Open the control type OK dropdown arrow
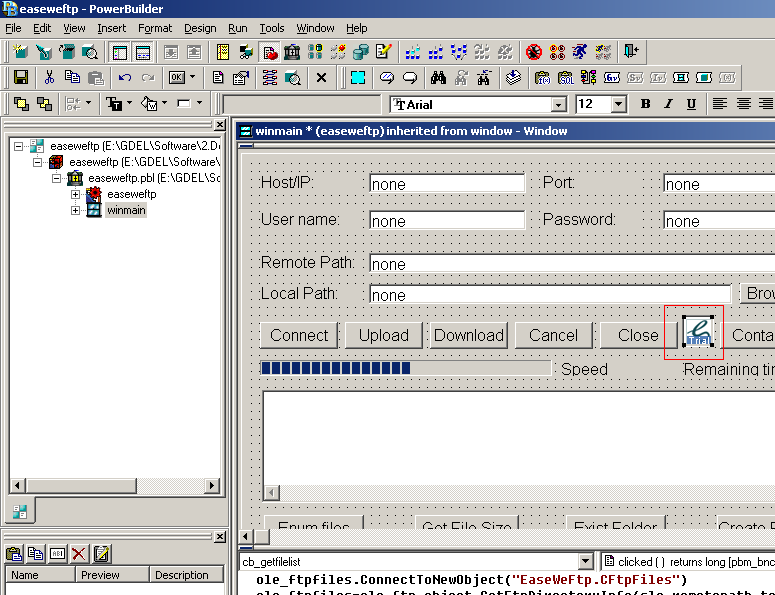This screenshot has width=775, height=595. click(x=193, y=77)
